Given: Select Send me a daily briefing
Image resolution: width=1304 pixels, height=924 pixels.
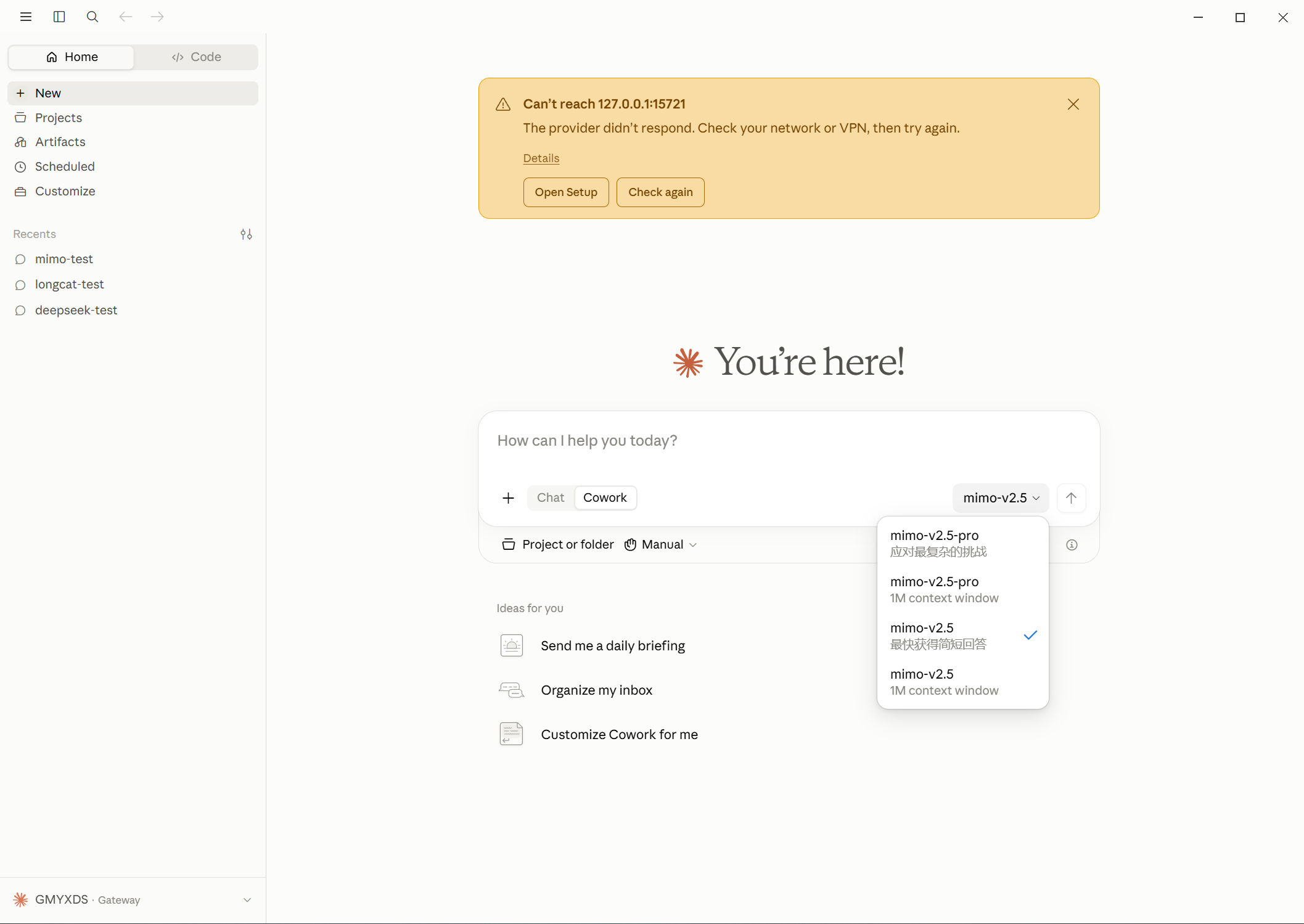Looking at the screenshot, I should pos(612,645).
